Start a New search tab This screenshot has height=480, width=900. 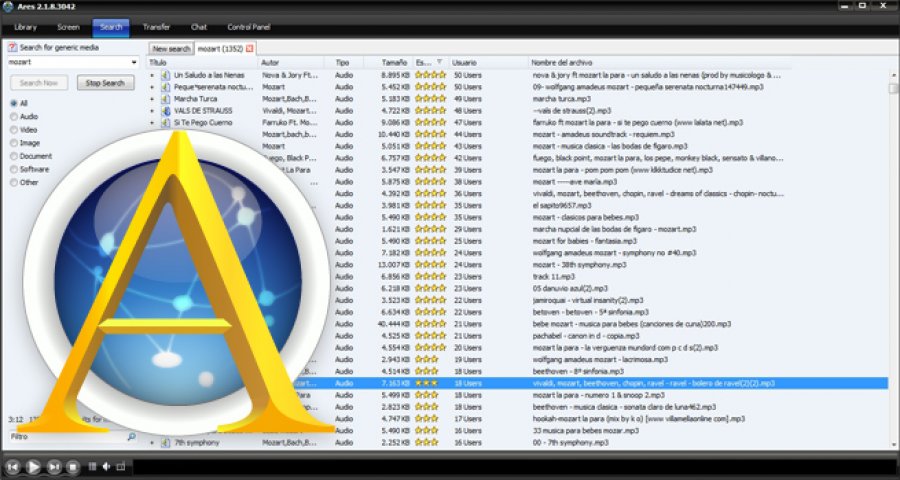point(171,49)
